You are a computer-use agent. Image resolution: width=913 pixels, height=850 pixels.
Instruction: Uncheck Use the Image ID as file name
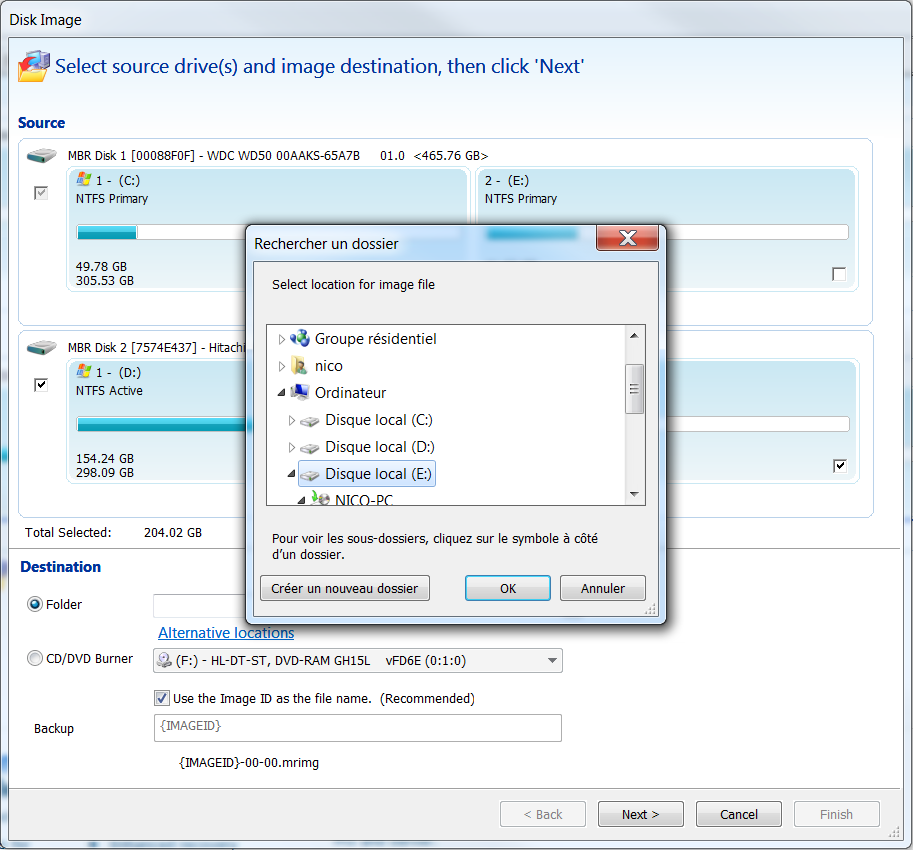tap(162, 698)
